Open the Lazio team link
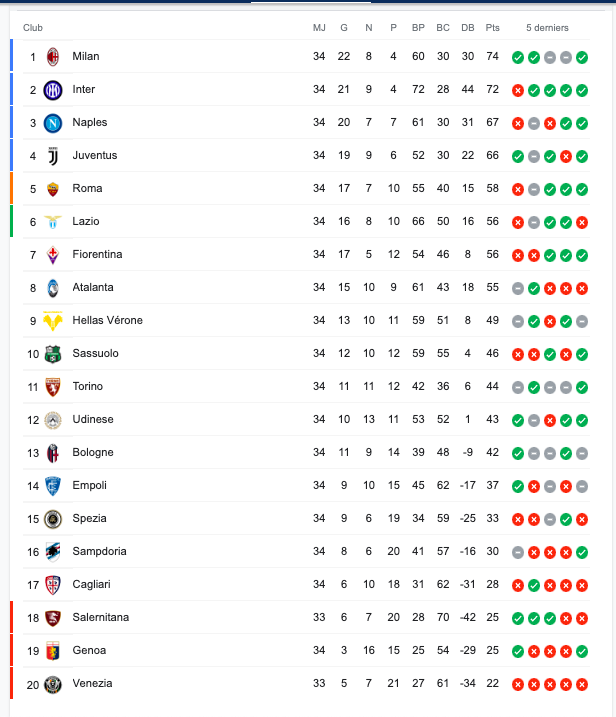The height and width of the screenshot is (717, 616). [x=86, y=222]
